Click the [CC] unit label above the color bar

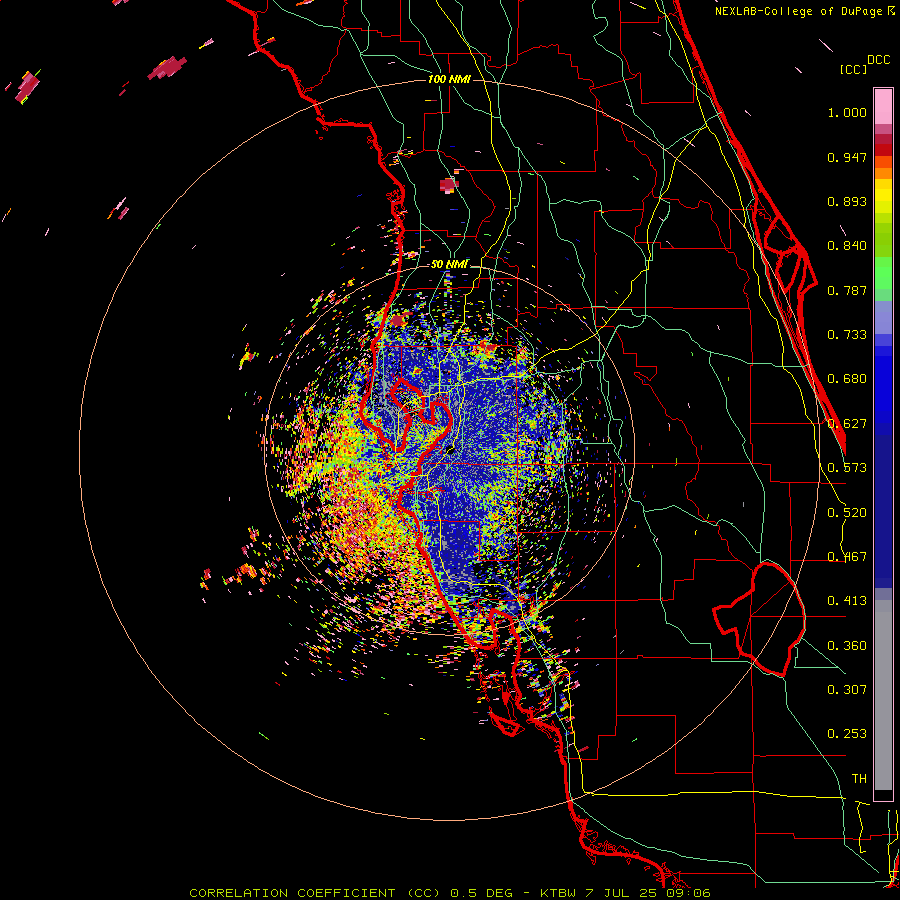click(853, 69)
